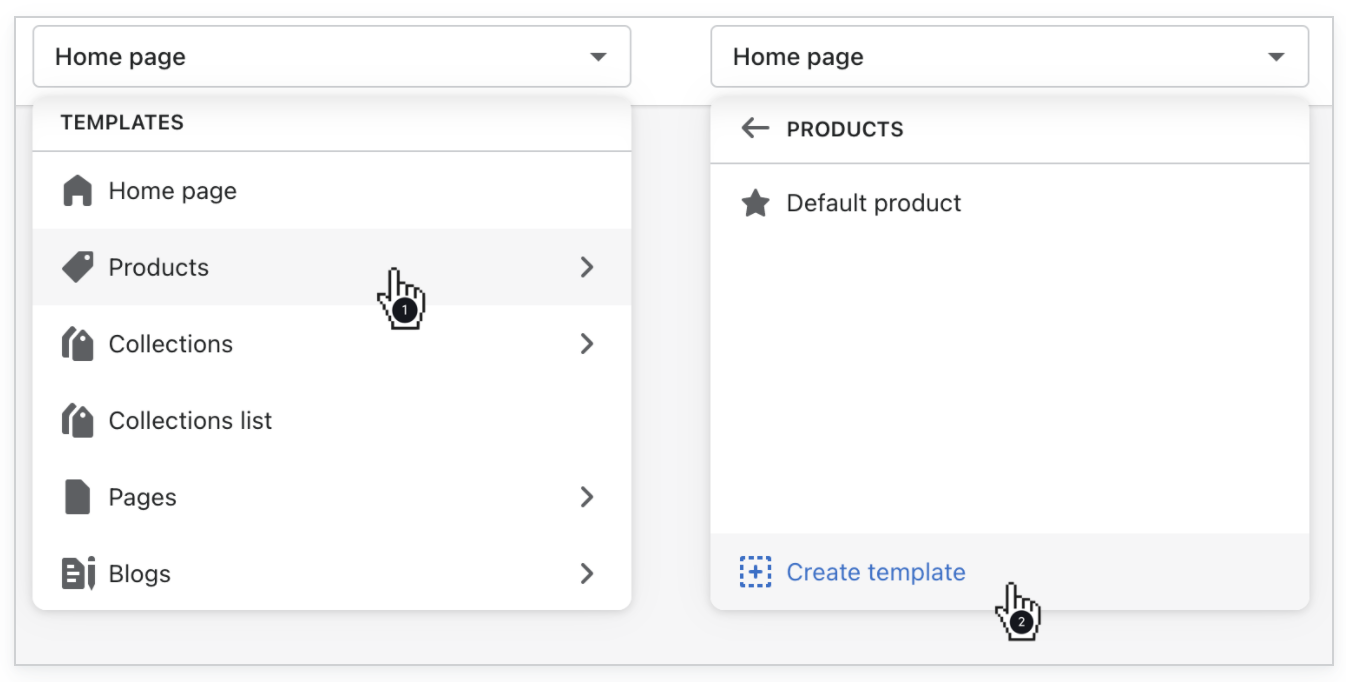
Task: Click the Products tag icon
Action: coord(77,267)
